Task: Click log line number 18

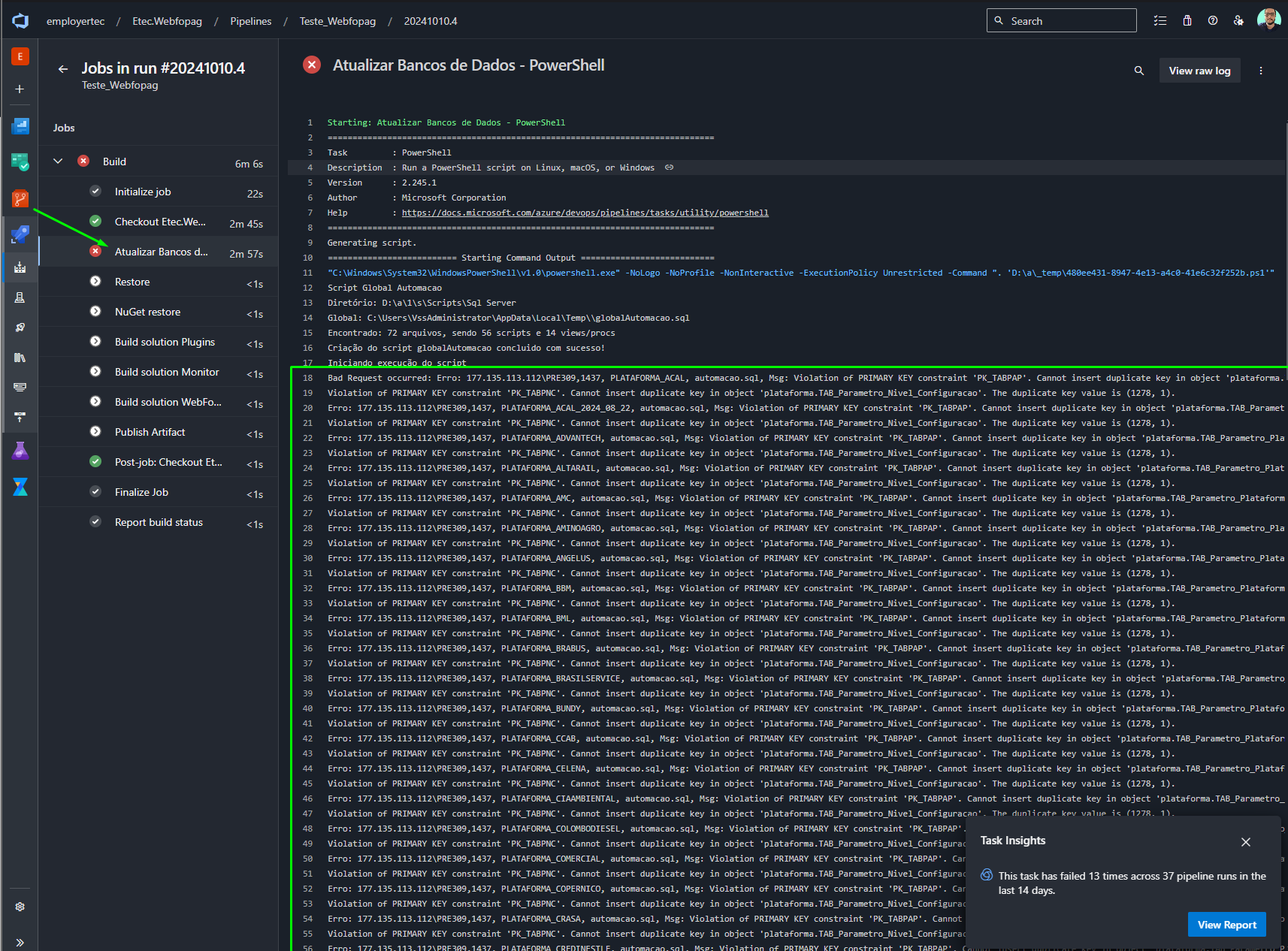Action: (x=307, y=378)
